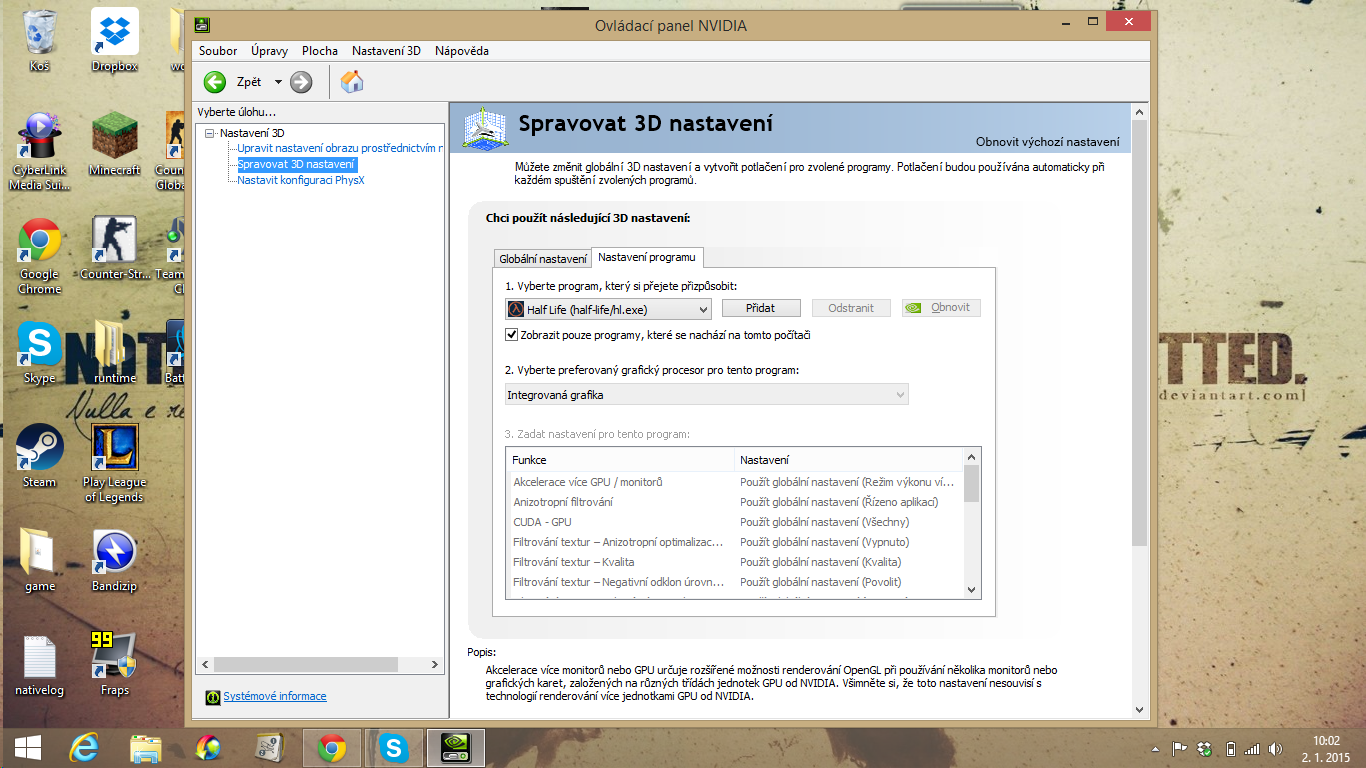
Task: Open the Soubor menu
Action: tap(218, 51)
